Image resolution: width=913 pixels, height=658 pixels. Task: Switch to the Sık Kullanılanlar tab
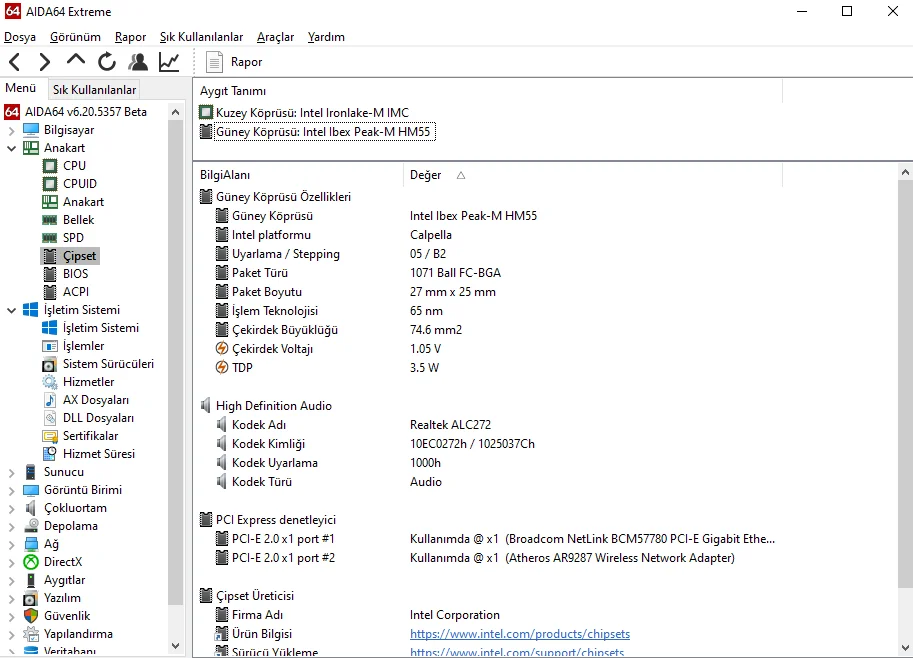(94, 90)
